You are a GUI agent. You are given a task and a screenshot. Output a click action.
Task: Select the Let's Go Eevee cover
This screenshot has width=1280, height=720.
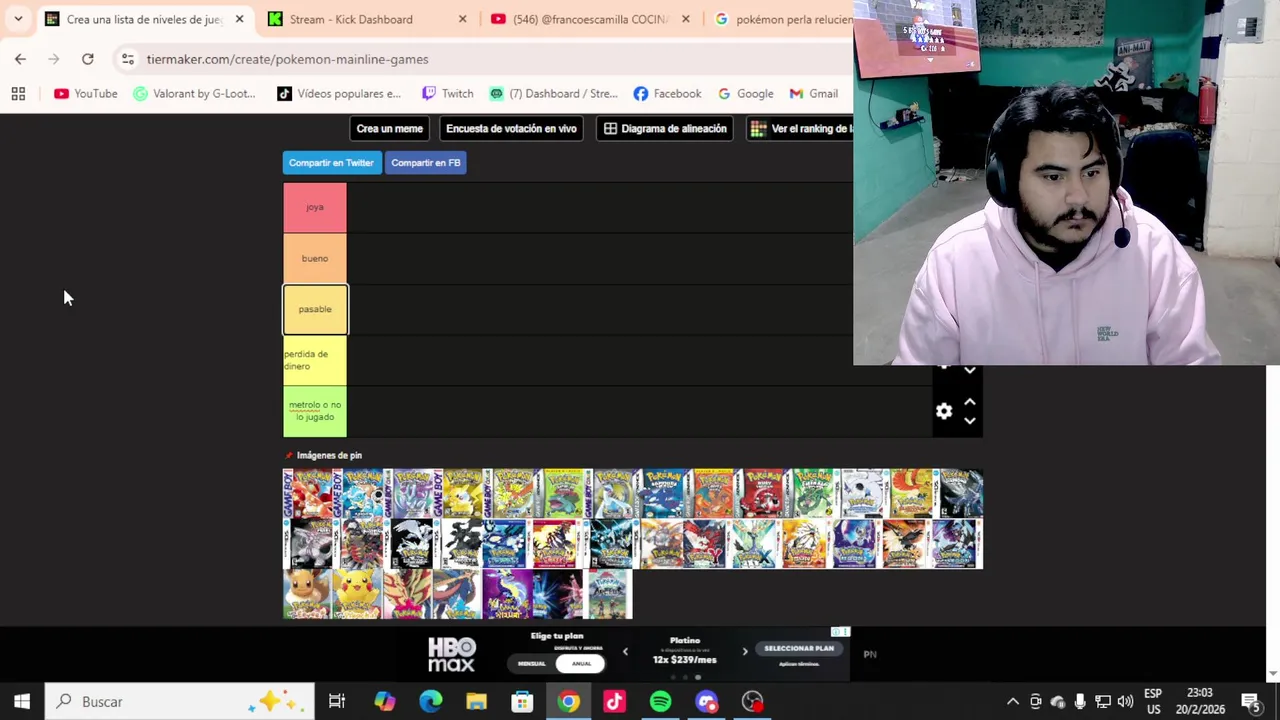coord(308,594)
